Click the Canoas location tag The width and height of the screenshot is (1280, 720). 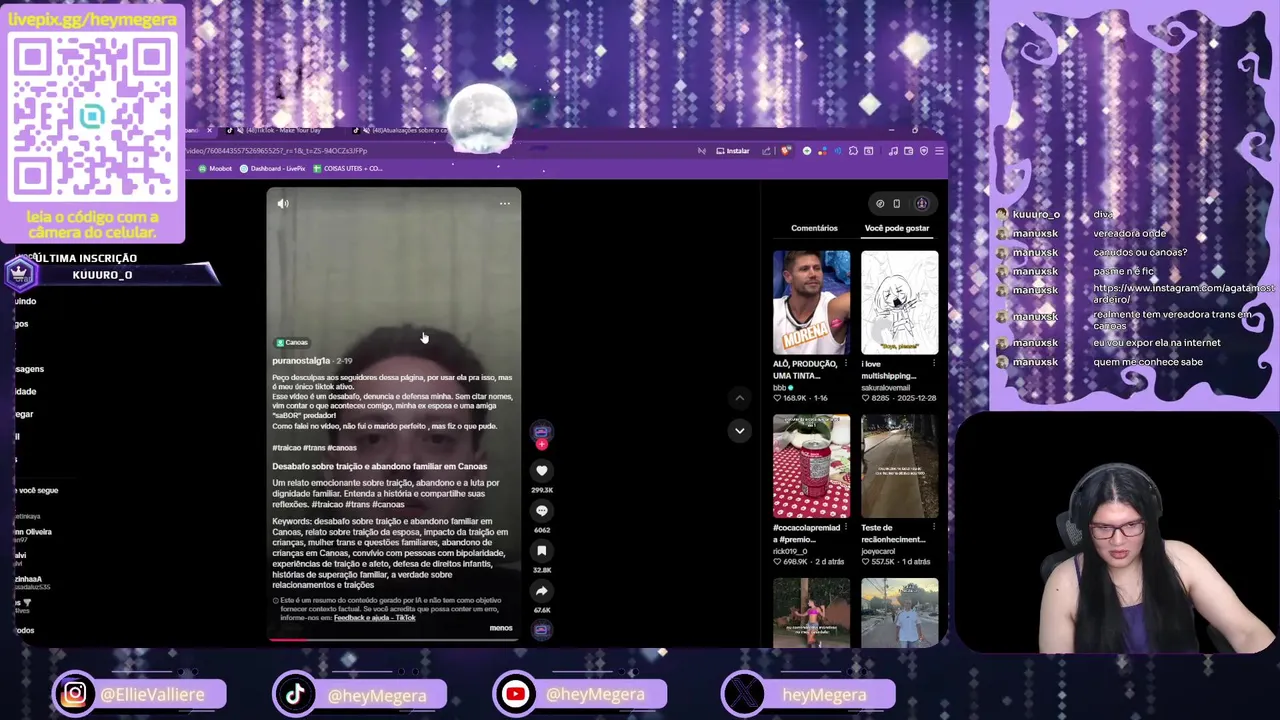(x=292, y=342)
